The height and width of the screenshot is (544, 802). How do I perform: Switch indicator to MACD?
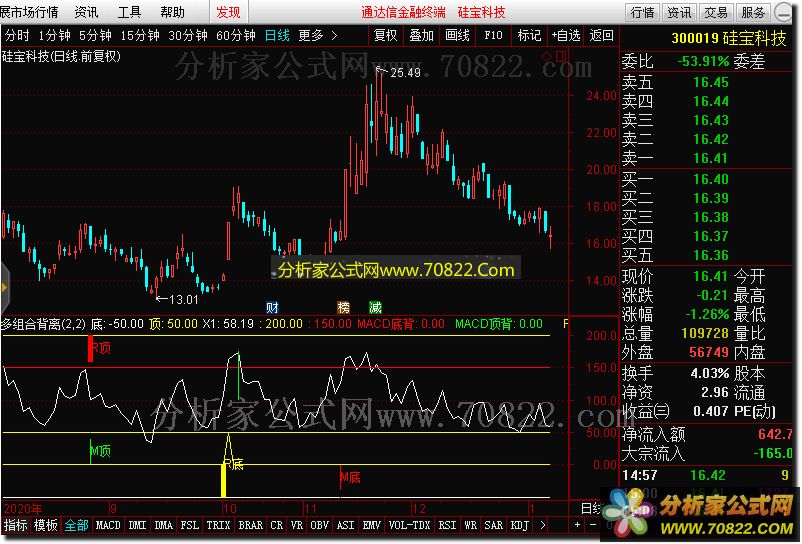(x=108, y=525)
